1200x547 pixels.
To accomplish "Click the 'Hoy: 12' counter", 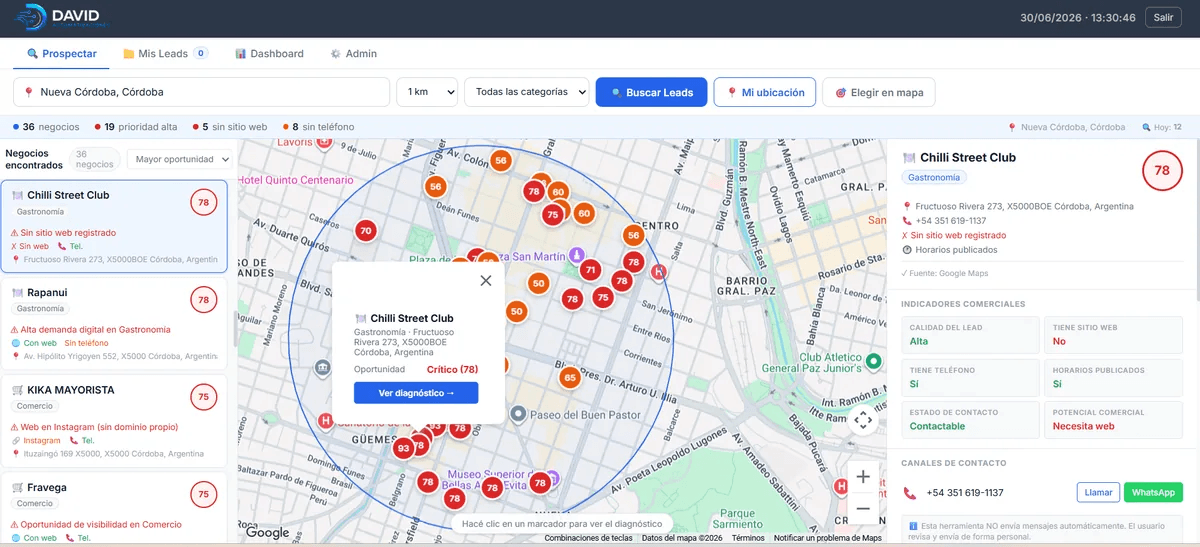I will click(1162, 127).
